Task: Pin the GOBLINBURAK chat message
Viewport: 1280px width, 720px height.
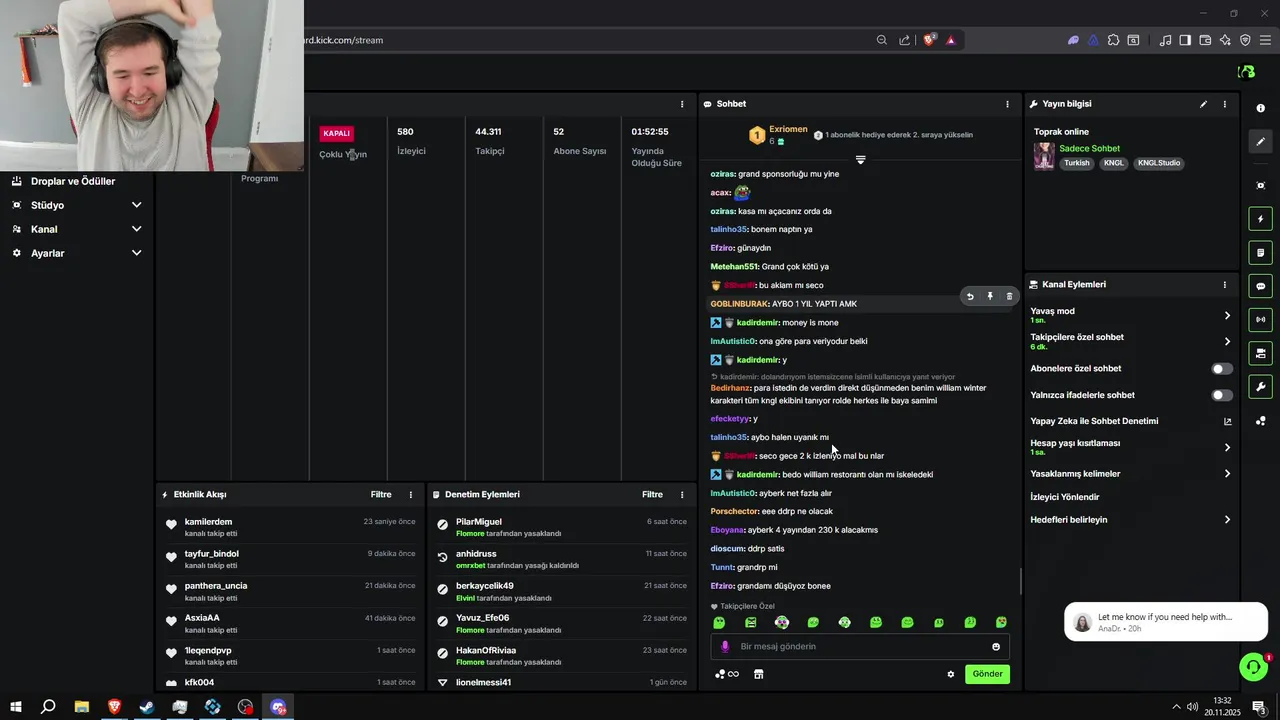Action: coord(990,296)
